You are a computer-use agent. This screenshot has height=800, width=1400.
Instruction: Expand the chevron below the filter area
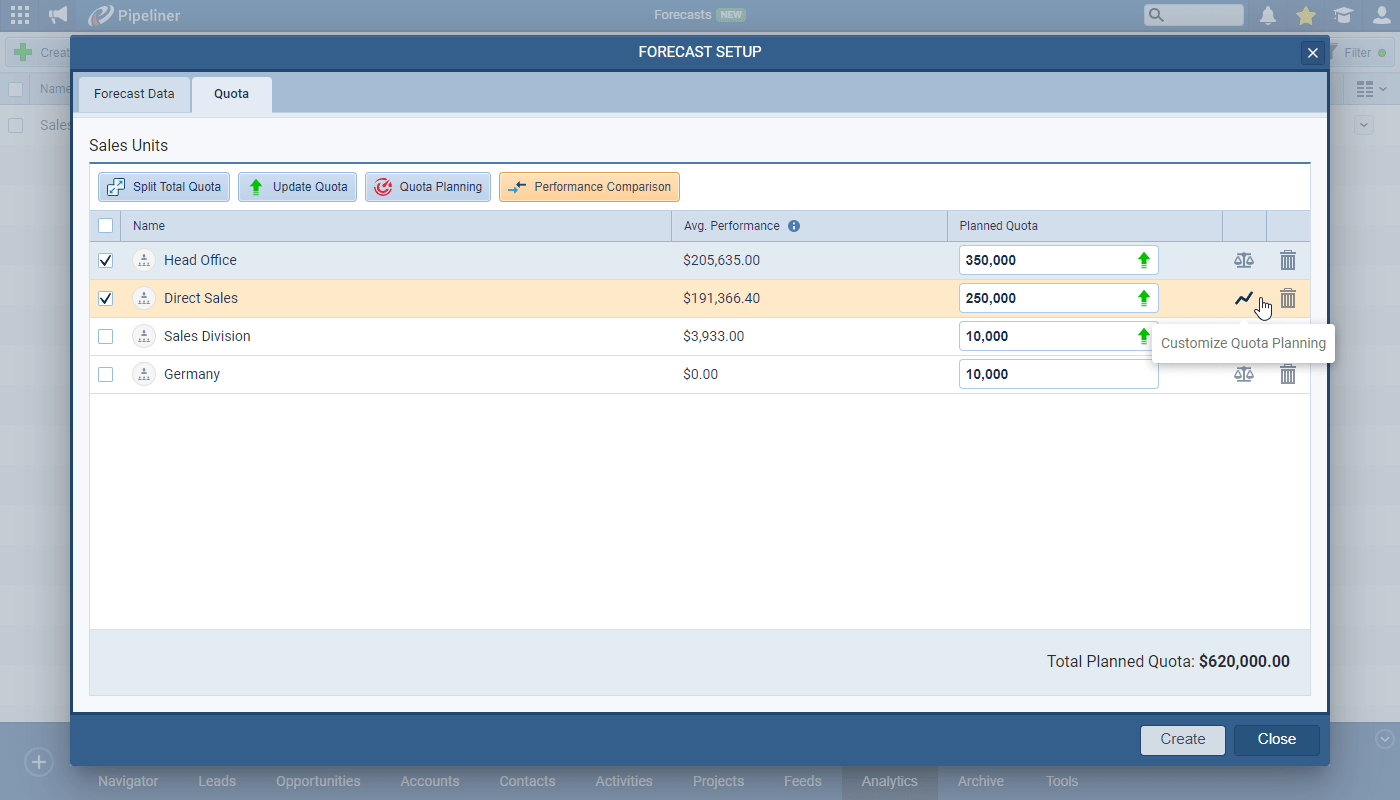point(1363,124)
